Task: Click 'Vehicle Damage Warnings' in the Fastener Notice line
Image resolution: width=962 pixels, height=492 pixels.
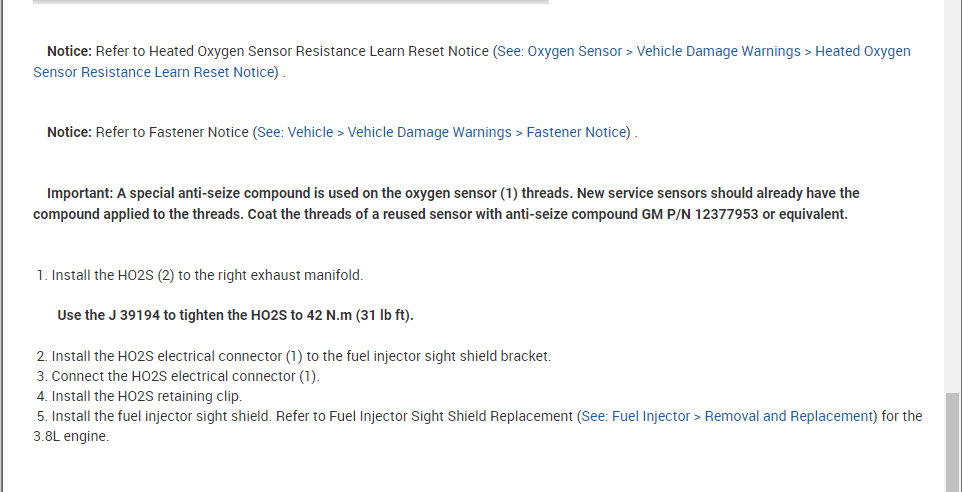Action: point(429,132)
